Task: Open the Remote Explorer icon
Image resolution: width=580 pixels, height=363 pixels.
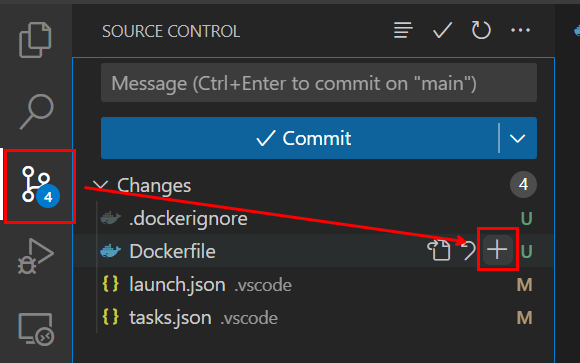Action: point(36,329)
